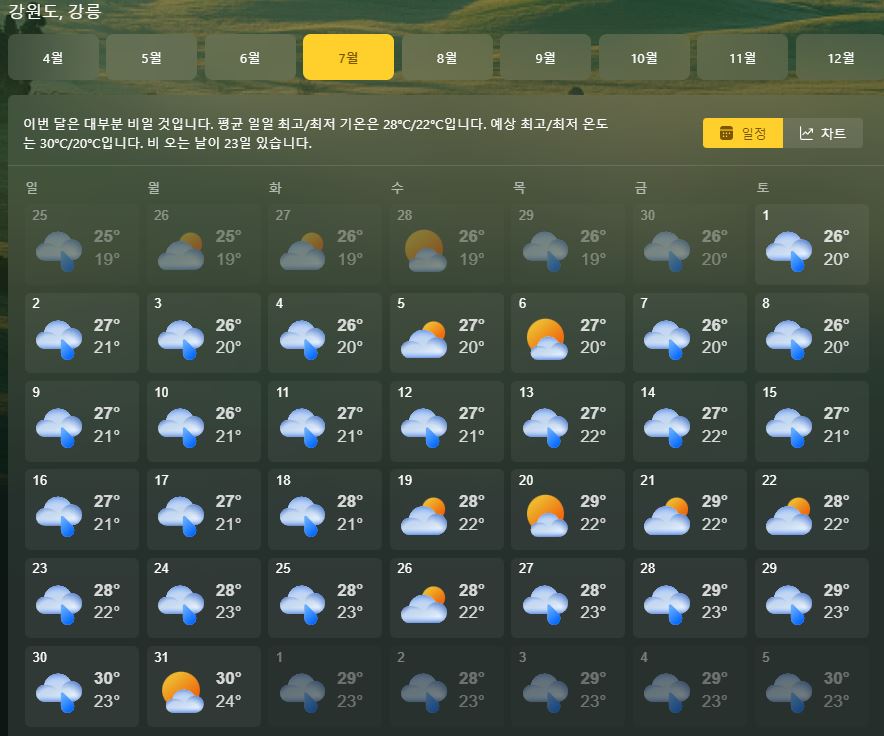884x736 pixels.
Task: Click the rain icon on day 9
Action: coord(59,428)
